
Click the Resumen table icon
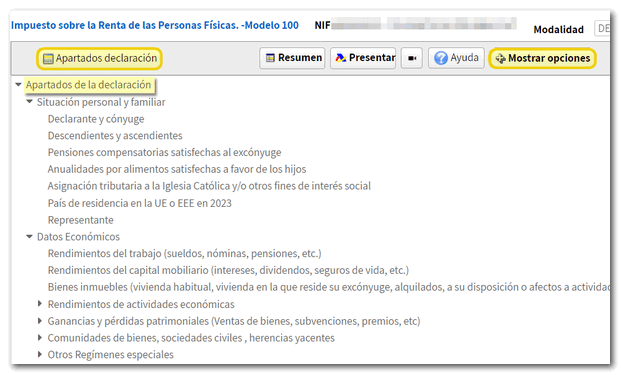click(270, 58)
